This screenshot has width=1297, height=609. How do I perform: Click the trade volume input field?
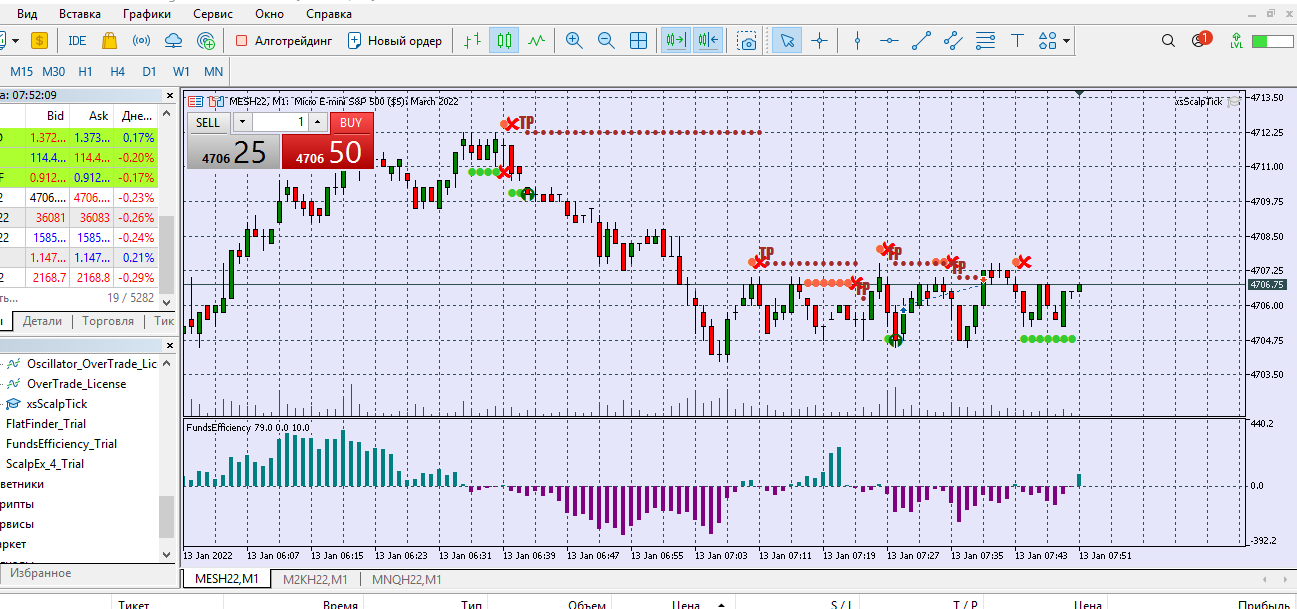click(x=280, y=122)
